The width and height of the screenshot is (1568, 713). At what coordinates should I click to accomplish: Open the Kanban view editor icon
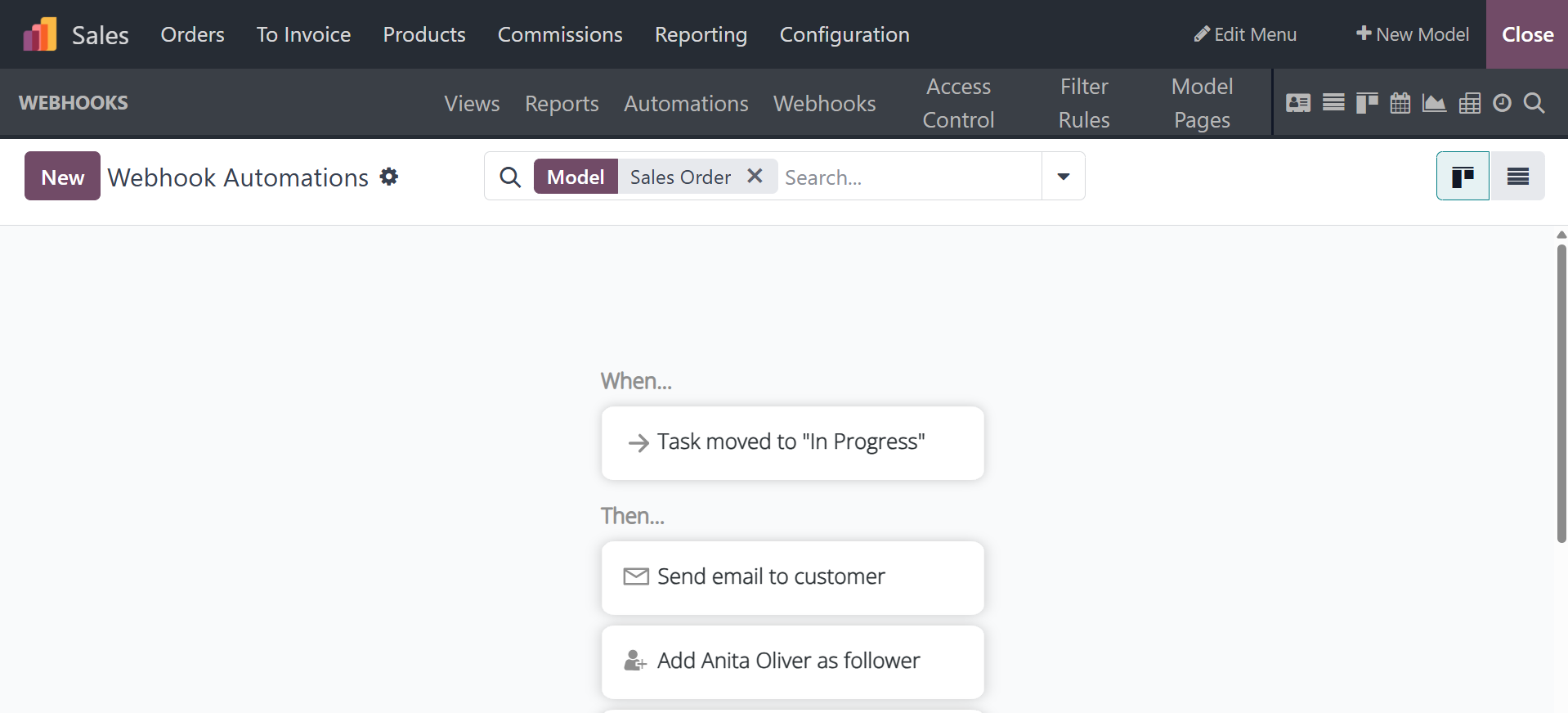click(1367, 103)
